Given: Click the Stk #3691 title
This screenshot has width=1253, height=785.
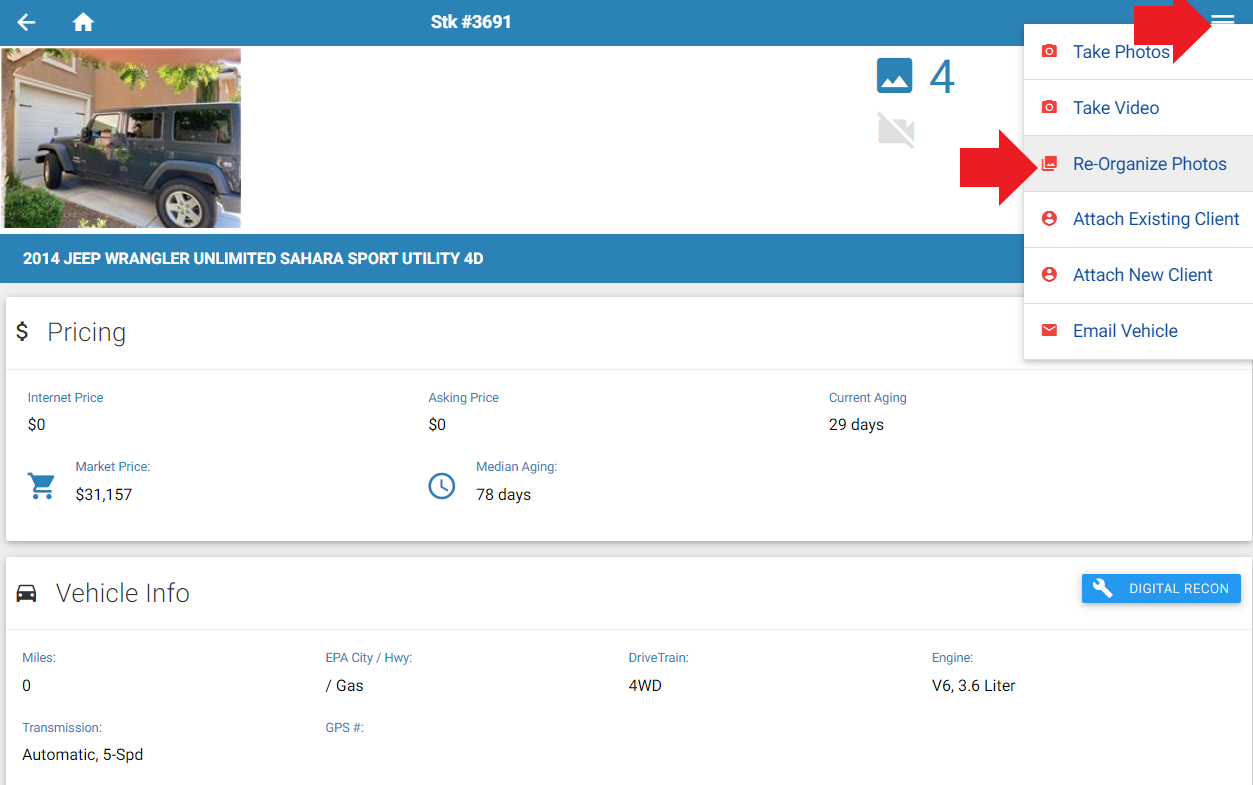Looking at the screenshot, I should pos(471,22).
